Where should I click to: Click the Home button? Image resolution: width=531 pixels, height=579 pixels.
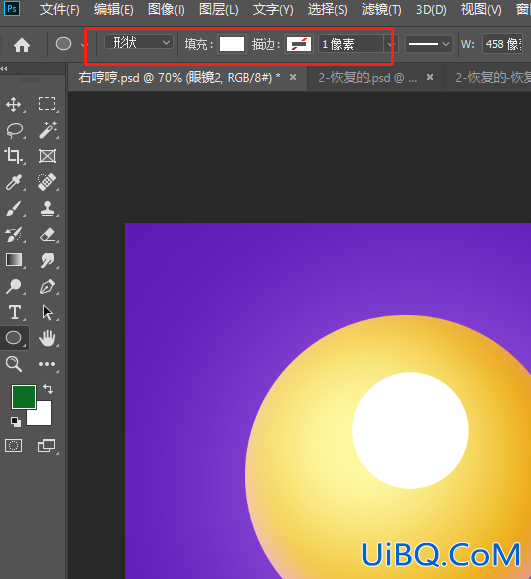coord(22,45)
